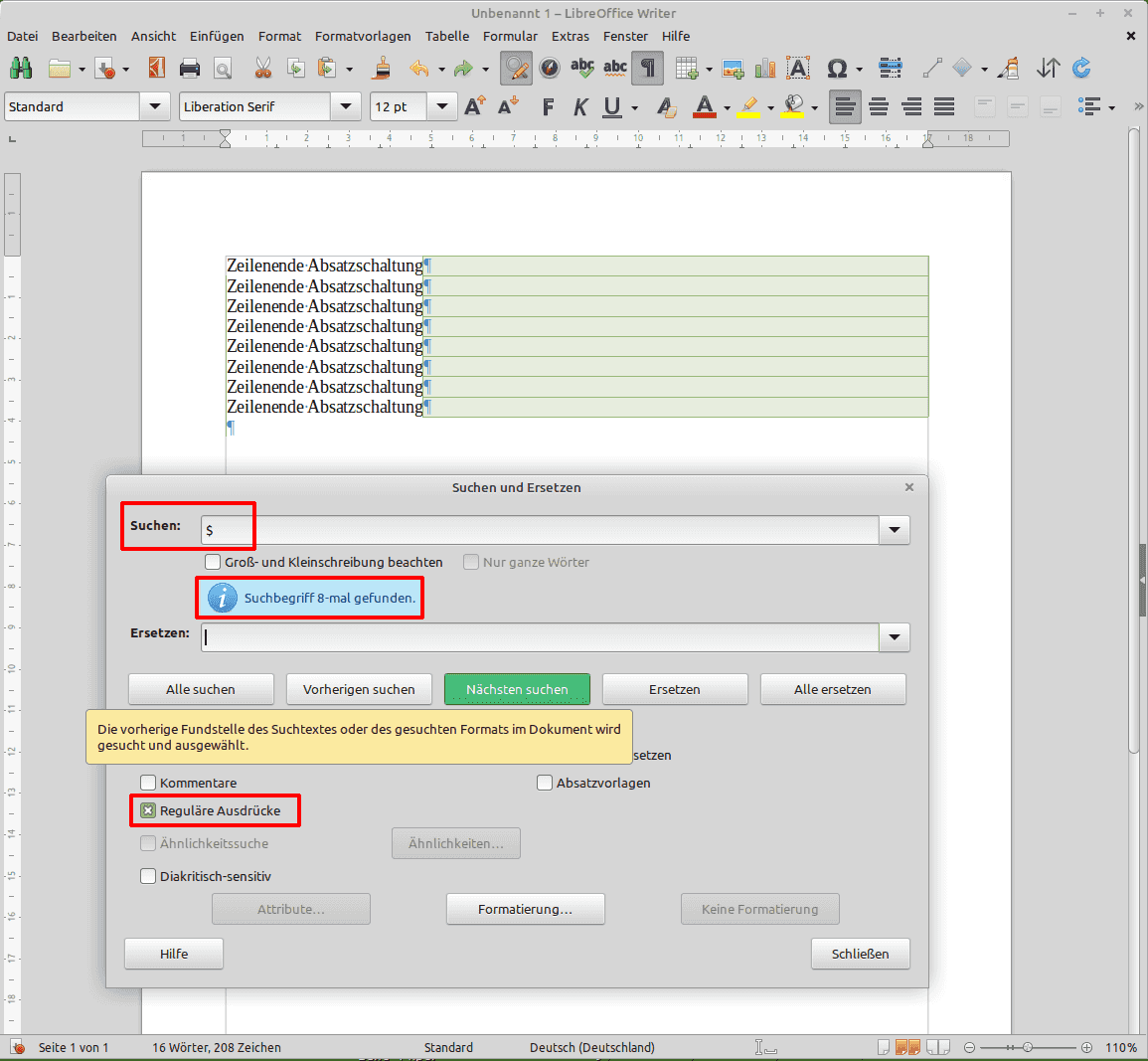1148x1061 pixels.
Task: Enable Groß- und Kleinschreibung beachten
Action: tap(213, 563)
